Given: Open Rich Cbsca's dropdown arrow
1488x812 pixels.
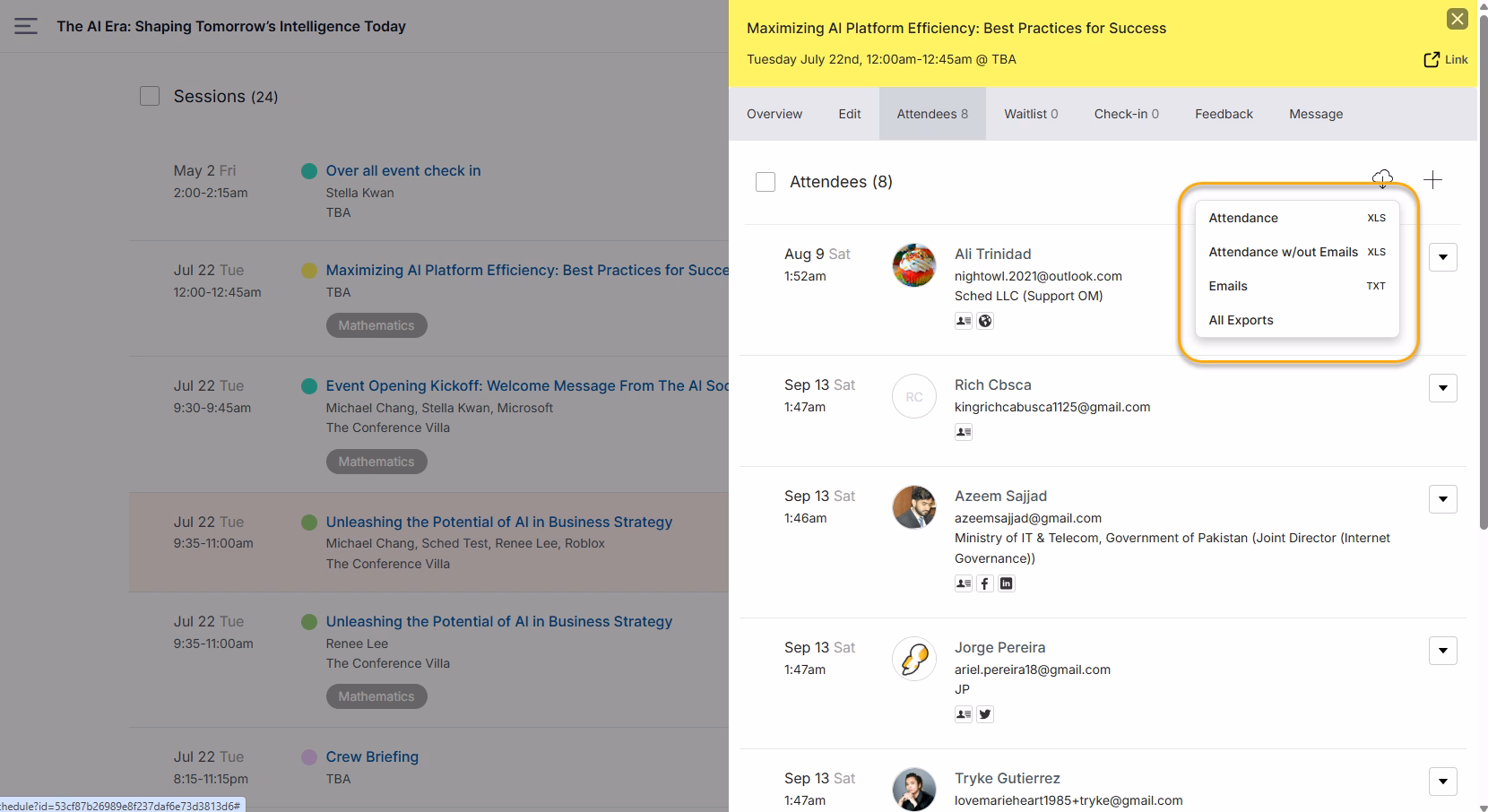Looking at the screenshot, I should pyautogui.click(x=1443, y=388).
